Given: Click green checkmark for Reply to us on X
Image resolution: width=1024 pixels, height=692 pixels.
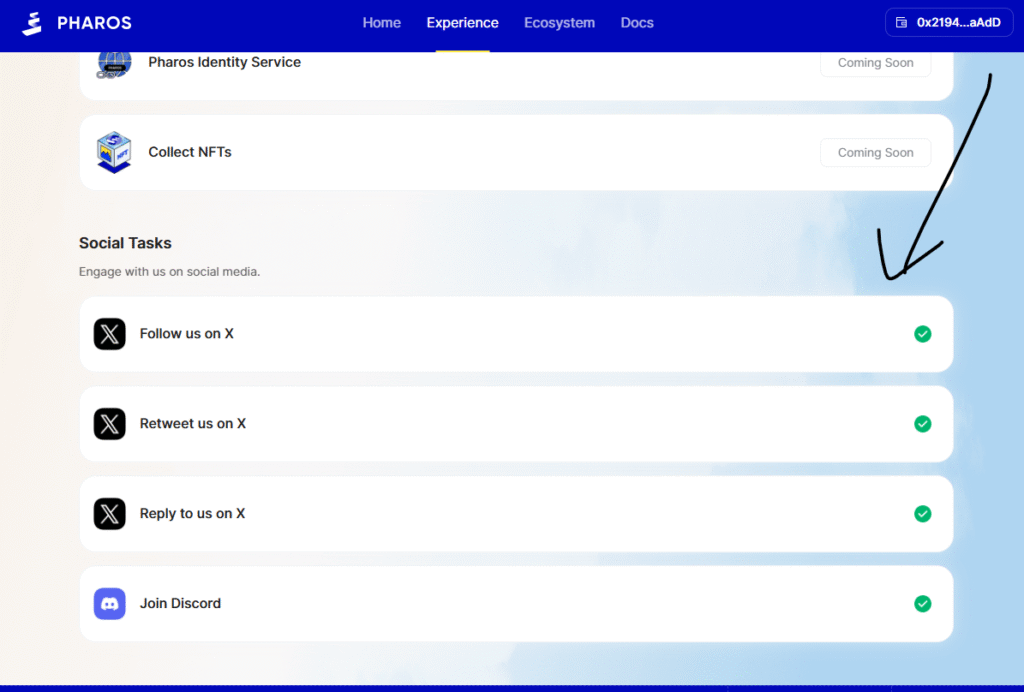Looking at the screenshot, I should click(923, 514).
